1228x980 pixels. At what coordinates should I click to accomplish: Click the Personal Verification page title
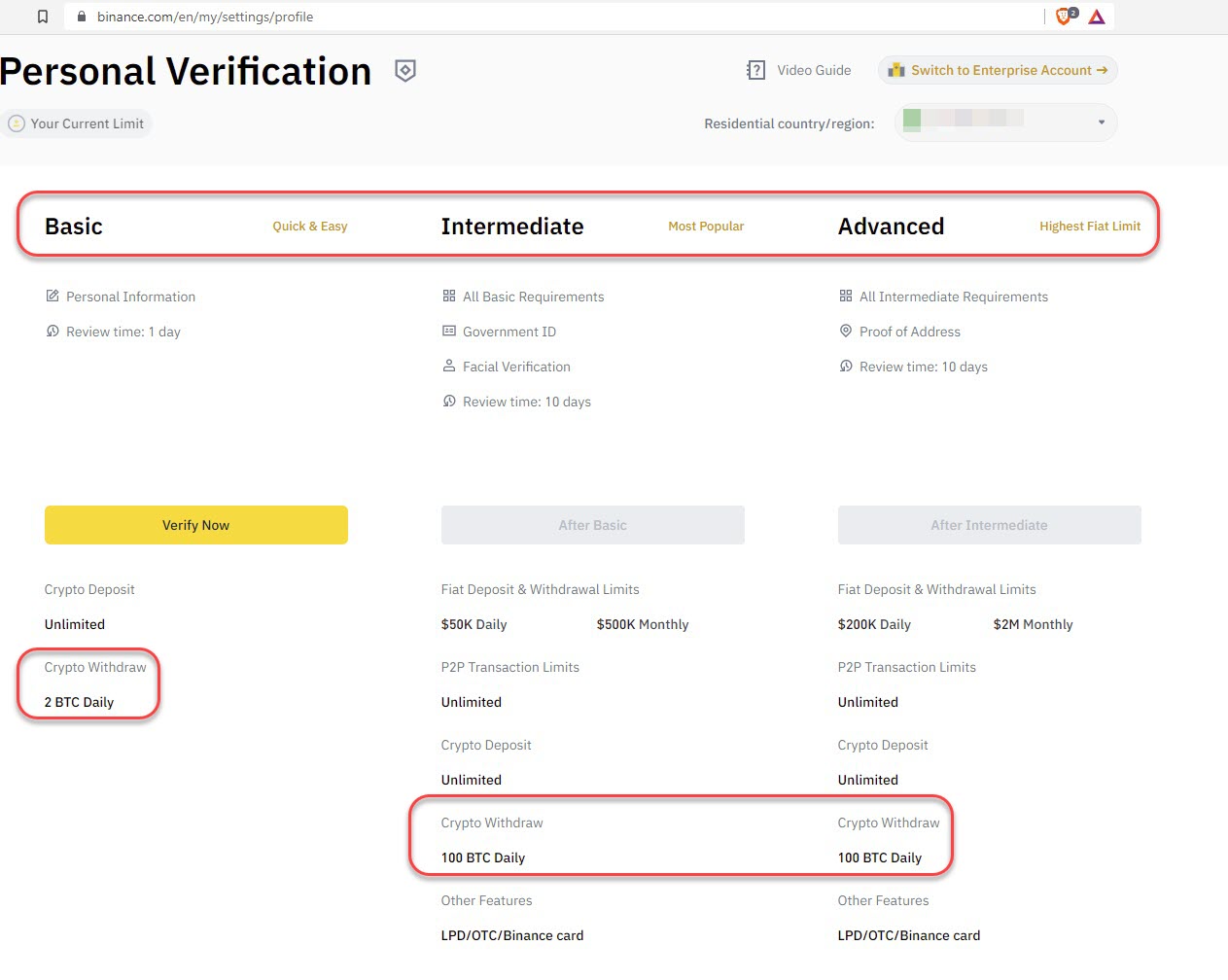(x=186, y=71)
